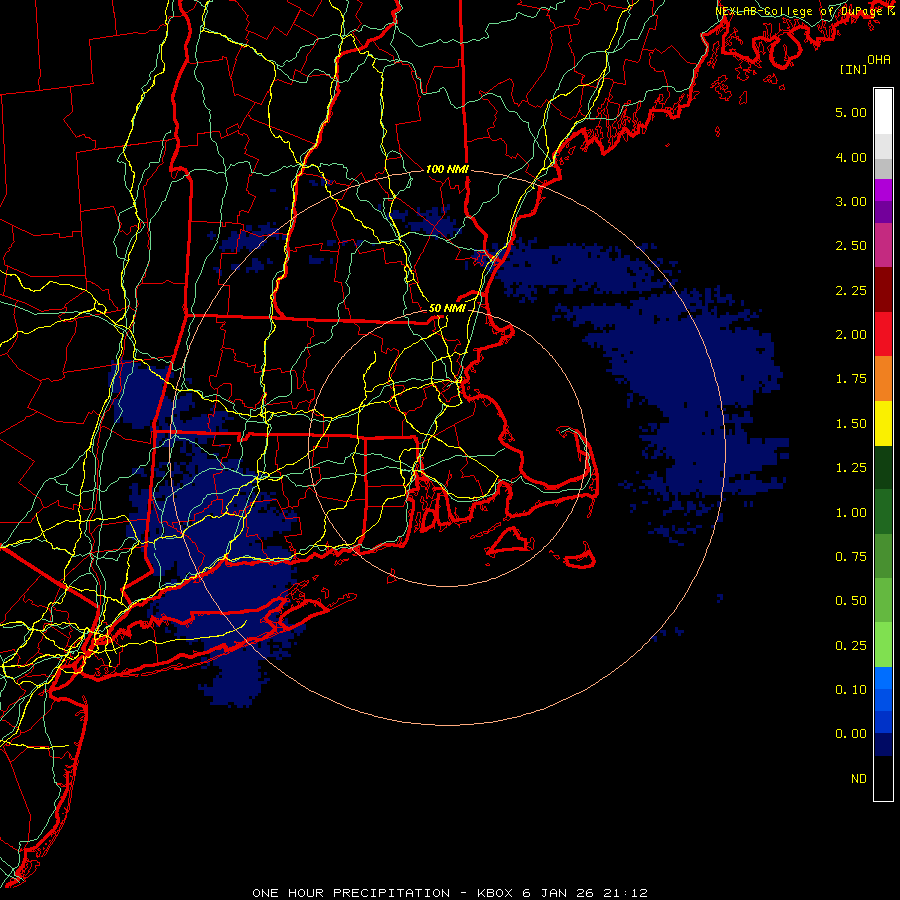The height and width of the screenshot is (900, 900).
Task: Click the 3.00 legend value
Action: (851, 201)
